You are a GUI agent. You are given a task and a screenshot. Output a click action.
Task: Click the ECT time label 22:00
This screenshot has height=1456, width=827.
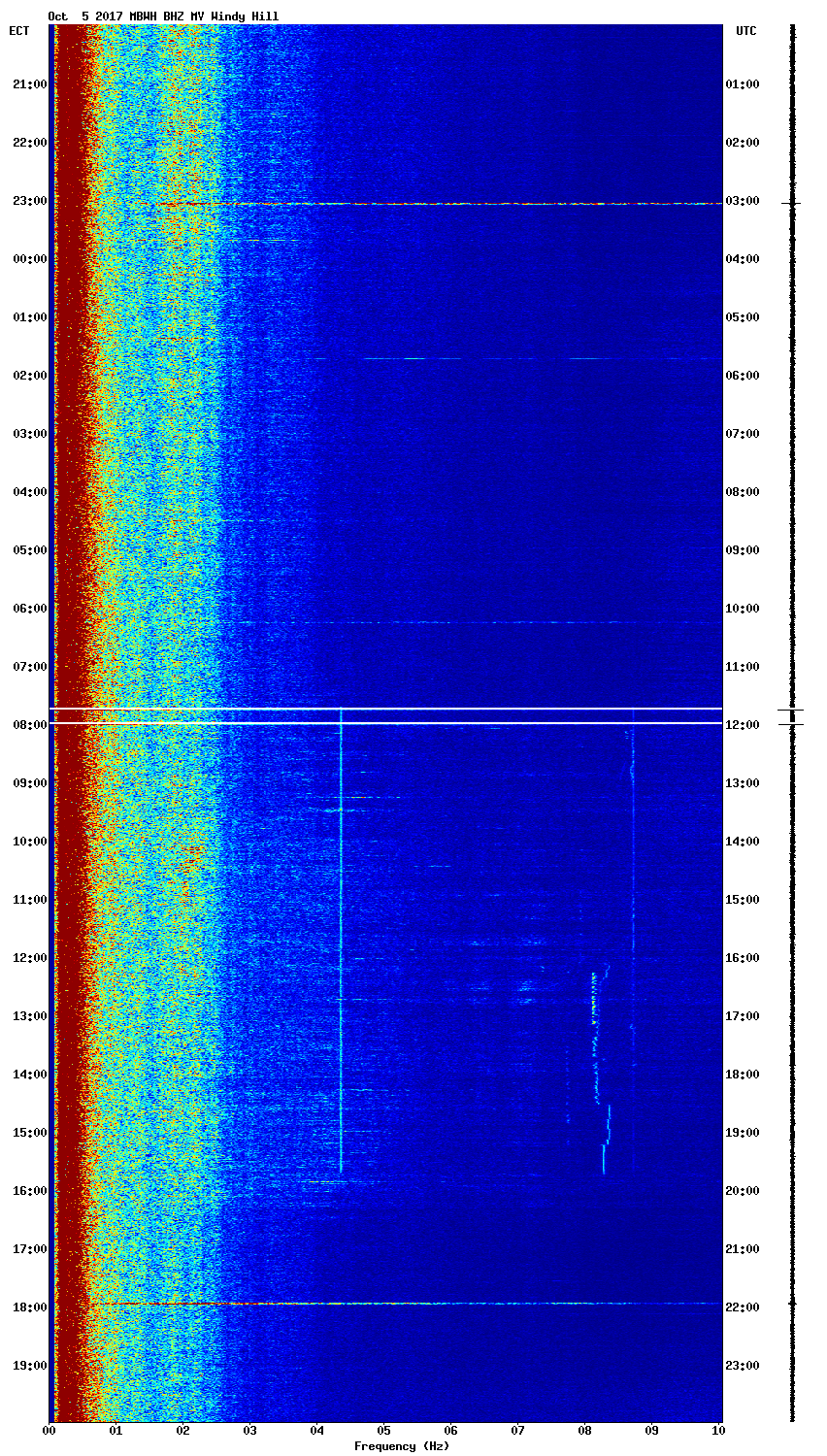pos(30,143)
